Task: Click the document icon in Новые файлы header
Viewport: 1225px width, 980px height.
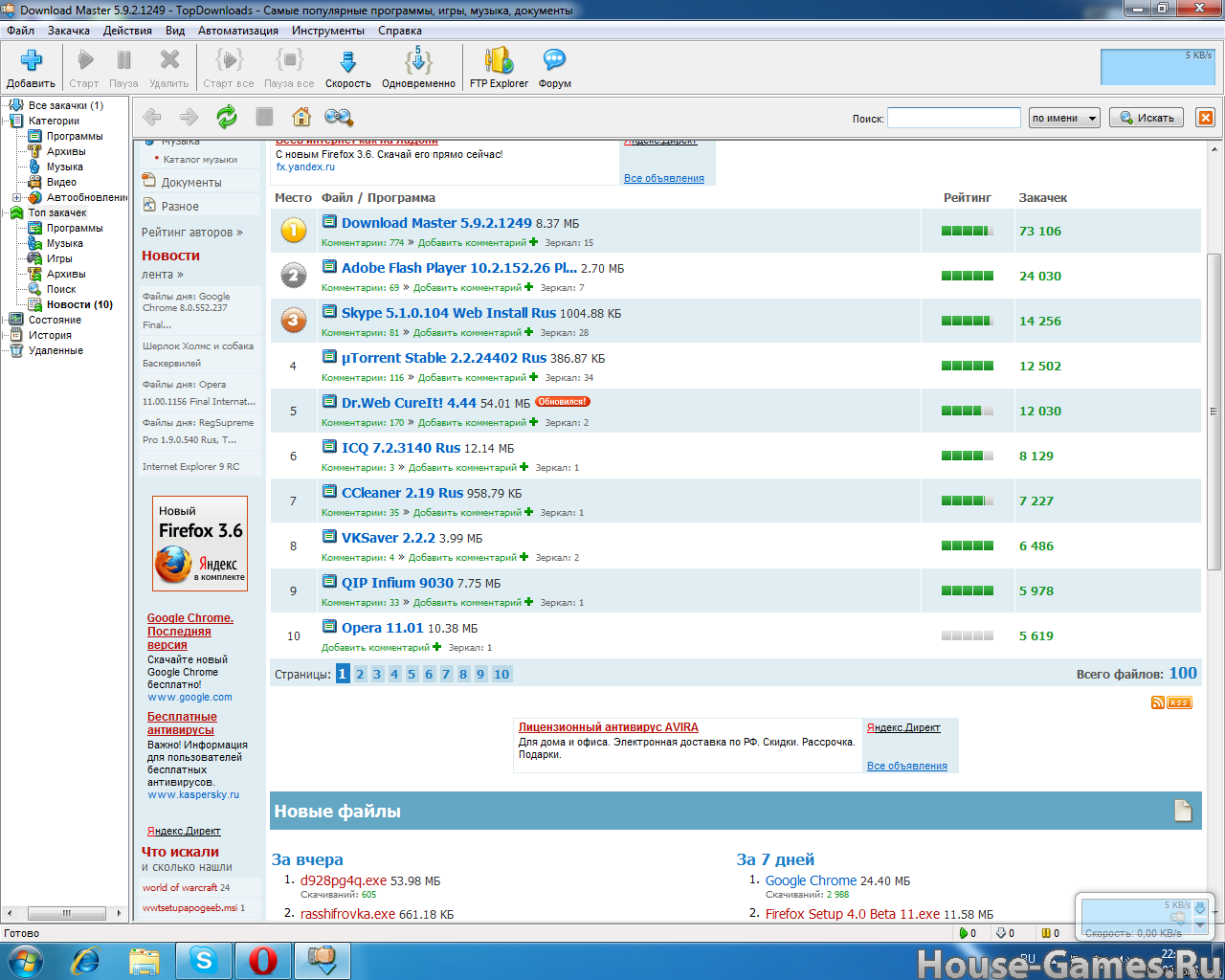Action: pos(1184,811)
